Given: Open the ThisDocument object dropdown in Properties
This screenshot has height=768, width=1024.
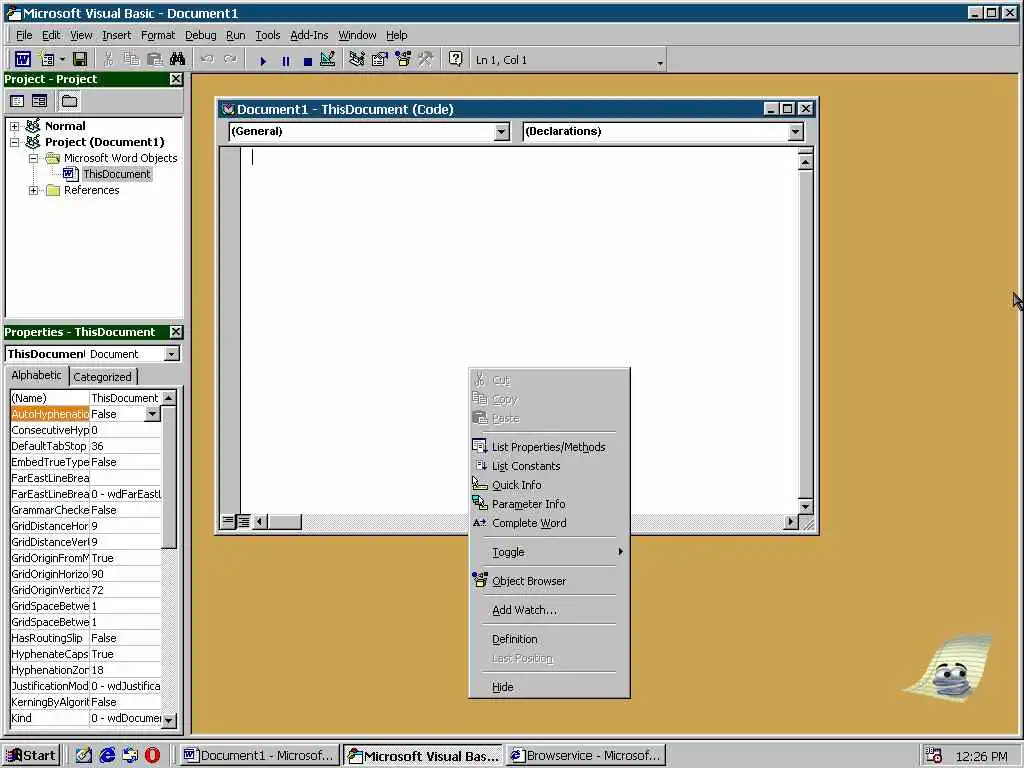Looking at the screenshot, I should [x=171, y=354].
